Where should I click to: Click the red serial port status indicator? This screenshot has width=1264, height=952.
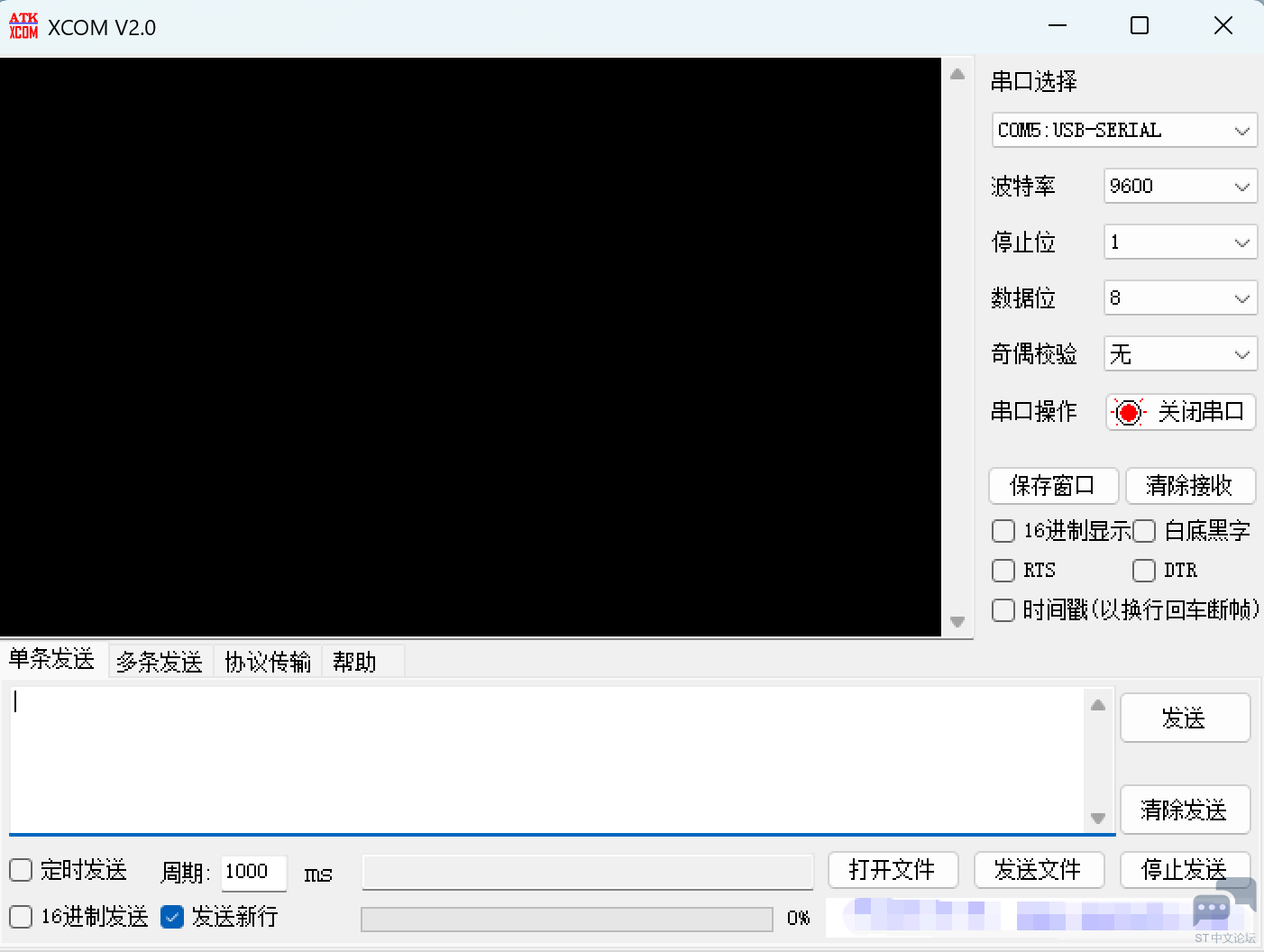click(x=1129, y=412)
